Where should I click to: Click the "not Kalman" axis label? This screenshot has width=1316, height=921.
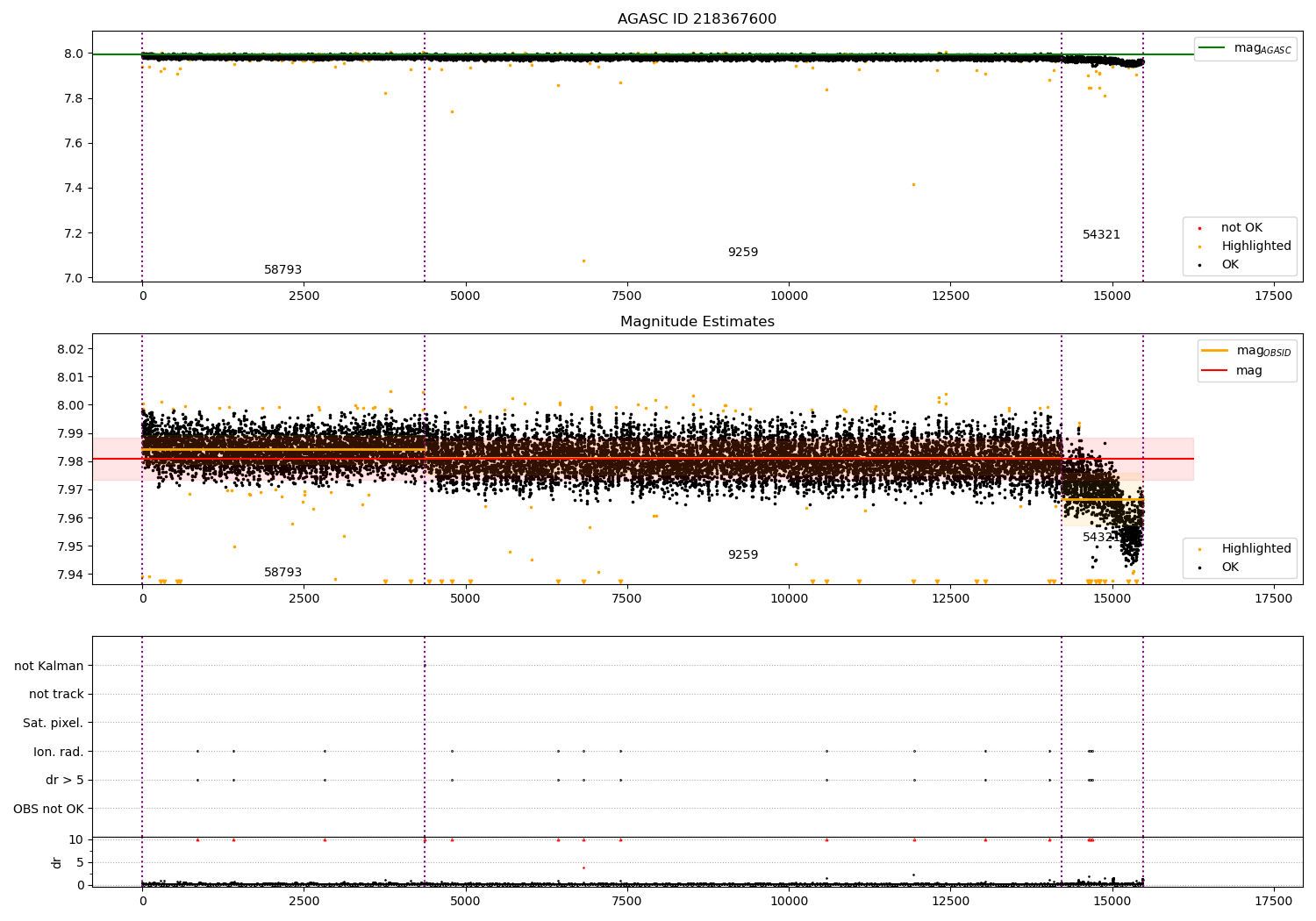click(x=49, y=667)
